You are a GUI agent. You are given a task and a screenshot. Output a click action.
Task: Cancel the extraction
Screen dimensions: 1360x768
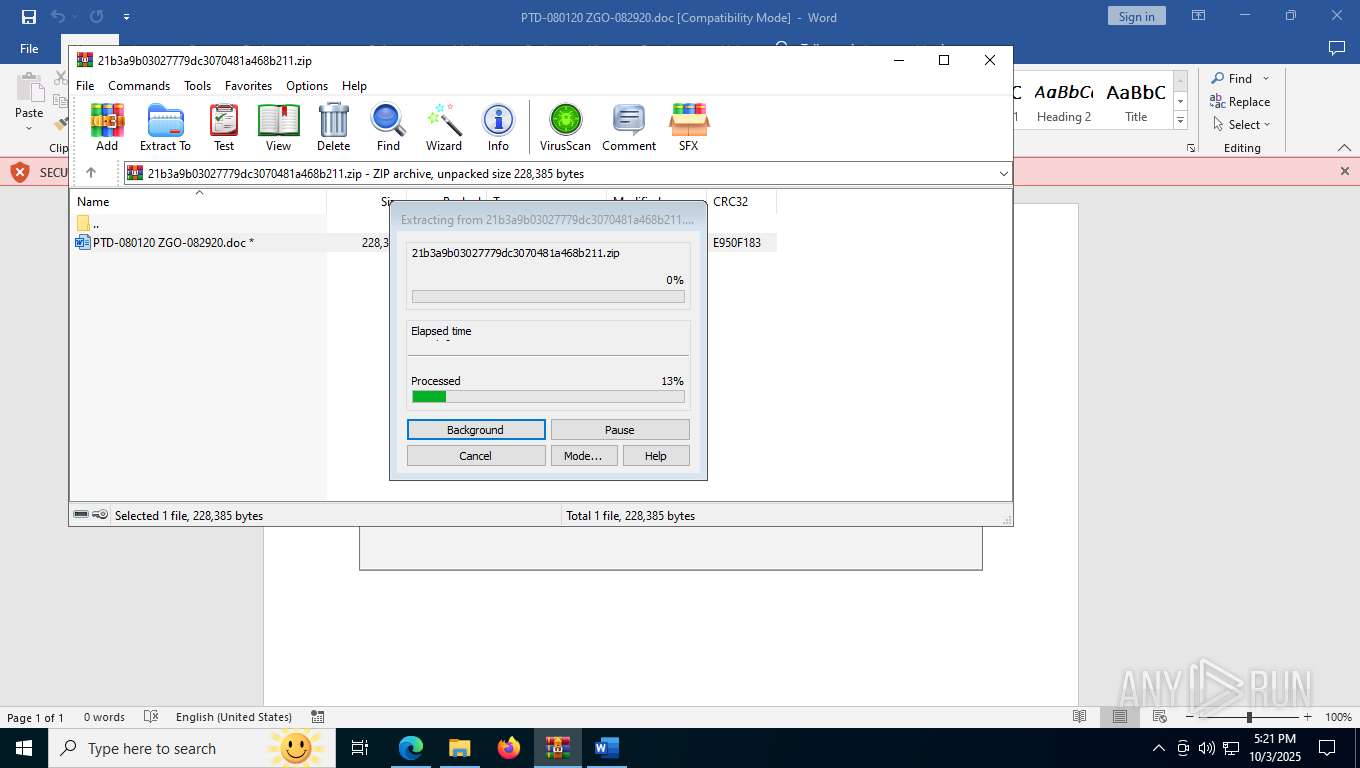[x=476, y=456]
